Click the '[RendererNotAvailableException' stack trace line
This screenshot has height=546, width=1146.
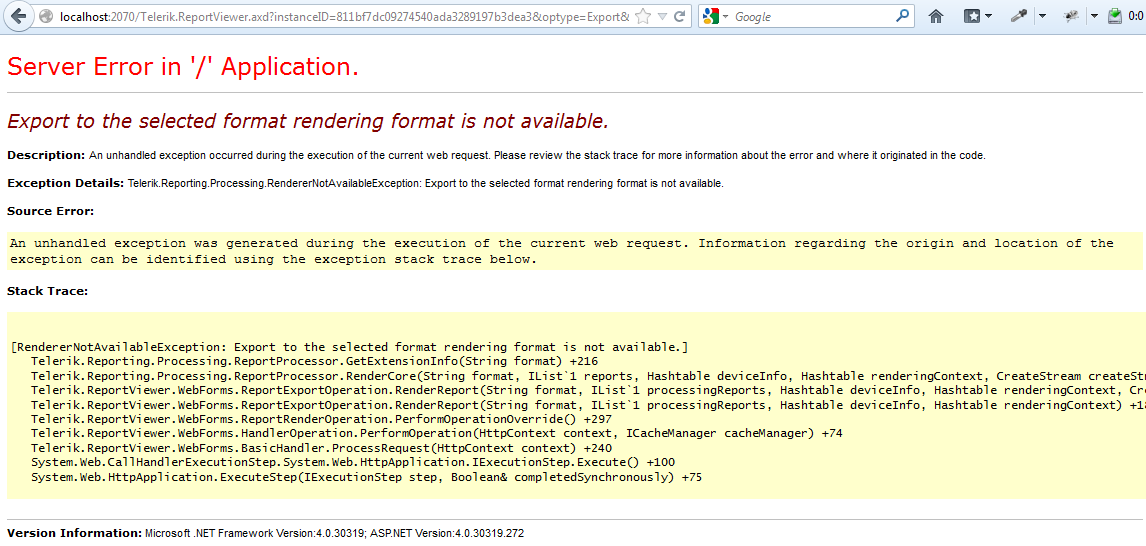tap(349, 346)
